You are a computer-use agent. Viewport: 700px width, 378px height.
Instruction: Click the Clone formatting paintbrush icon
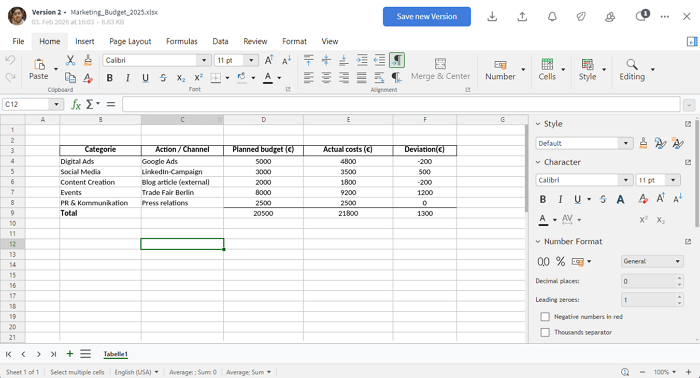pyautogui.click(x=88, y=60)
